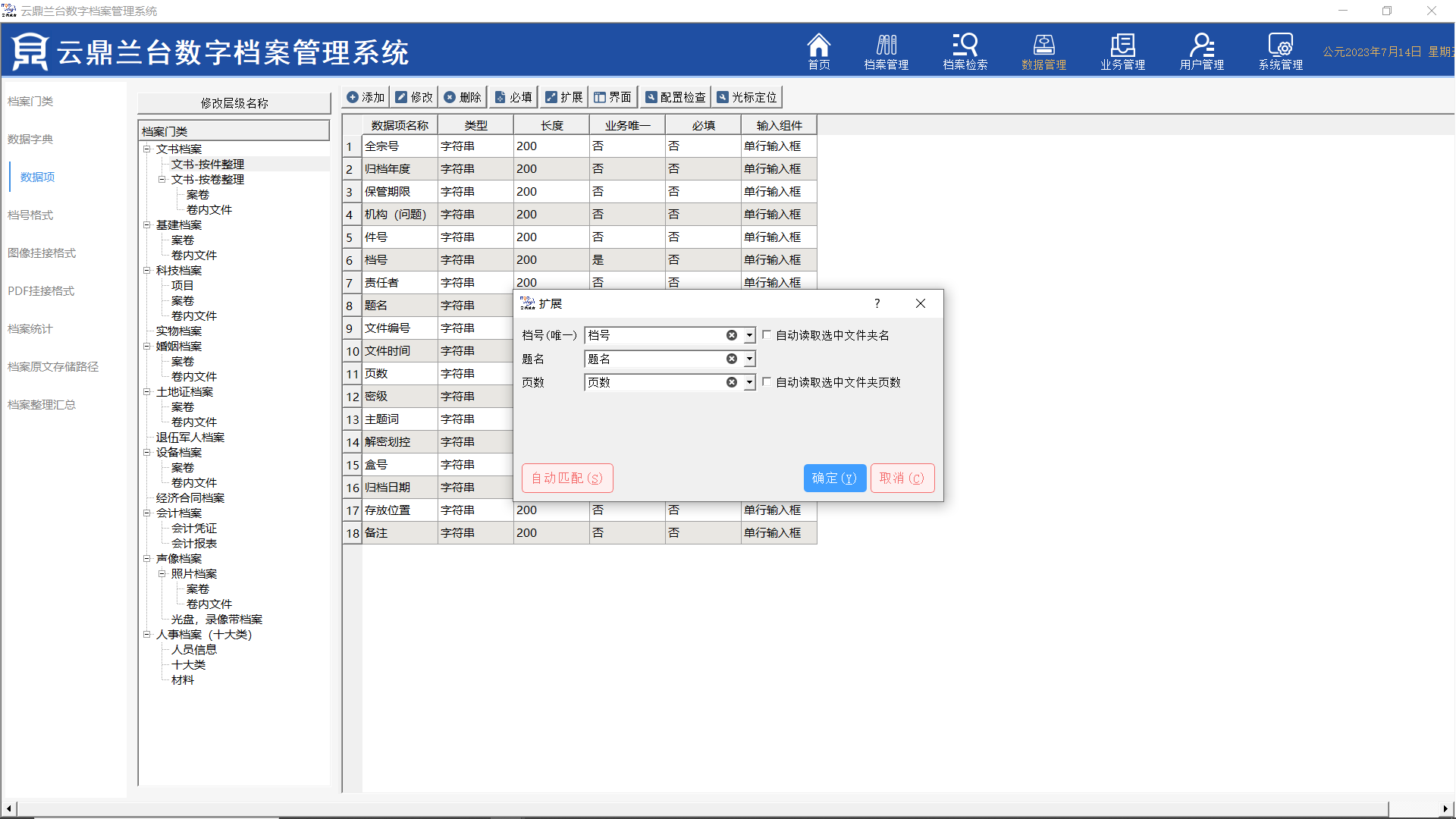Image resolution: width=1456 pixels, height=819 pixels.
Task: Click the clear icon in 题名 field
Action: (x=731, y=359)
